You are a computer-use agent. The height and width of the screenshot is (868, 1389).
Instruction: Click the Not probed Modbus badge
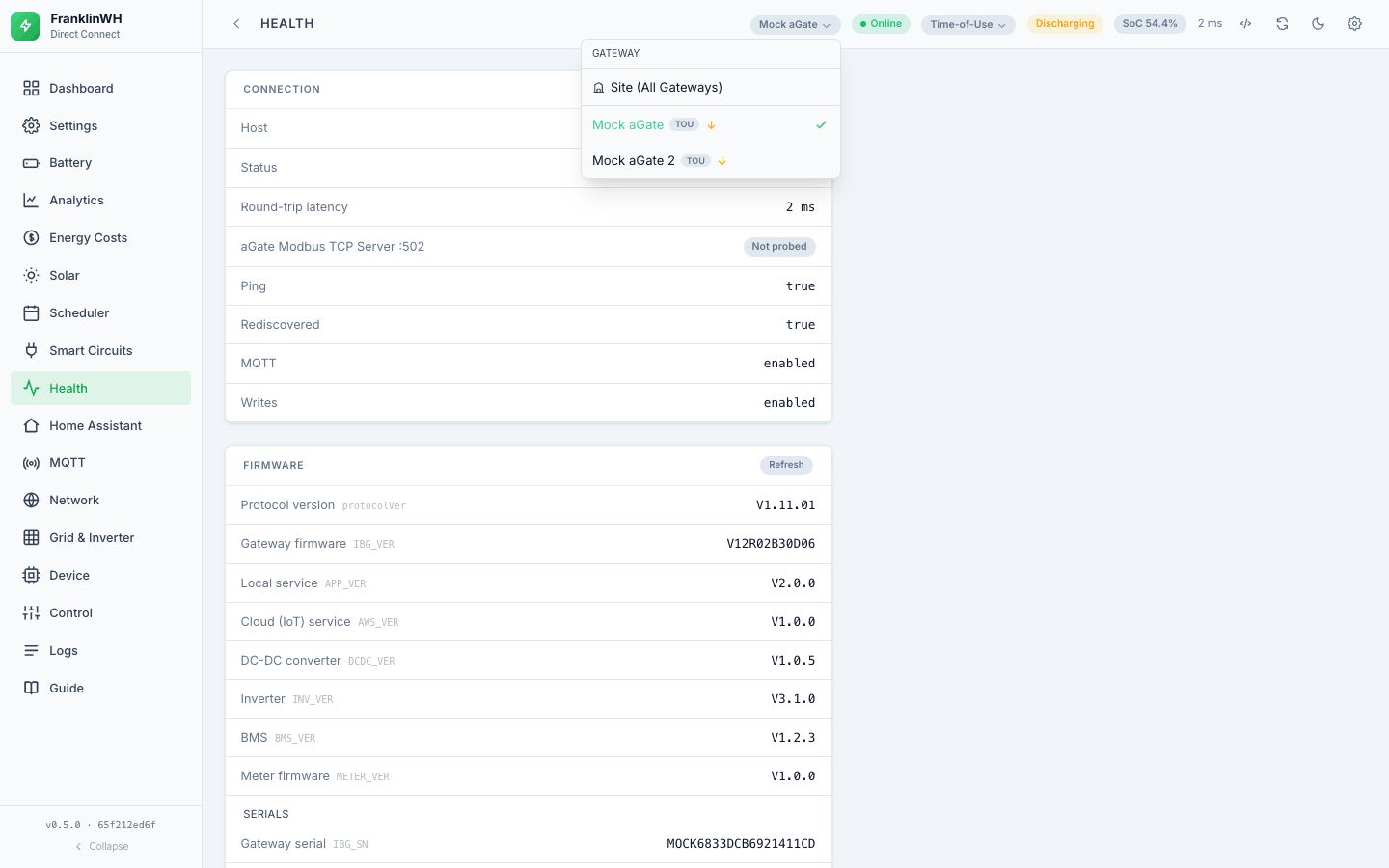[779, 247]
